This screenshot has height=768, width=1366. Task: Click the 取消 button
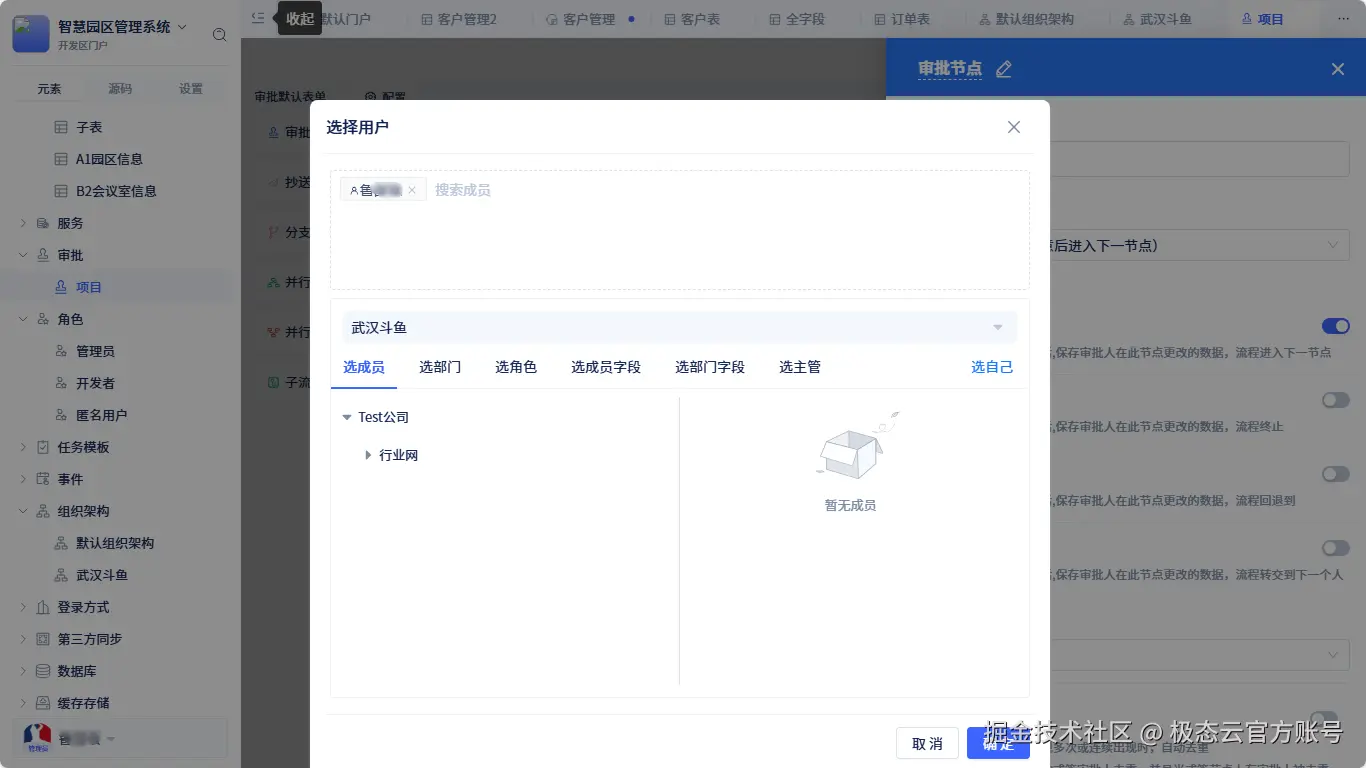pos(927,743)
